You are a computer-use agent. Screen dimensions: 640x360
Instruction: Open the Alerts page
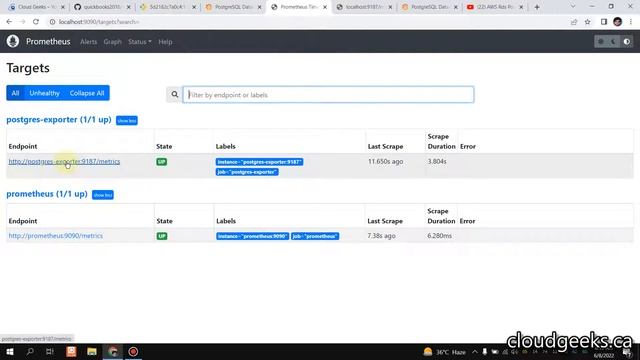pos(88,42)
